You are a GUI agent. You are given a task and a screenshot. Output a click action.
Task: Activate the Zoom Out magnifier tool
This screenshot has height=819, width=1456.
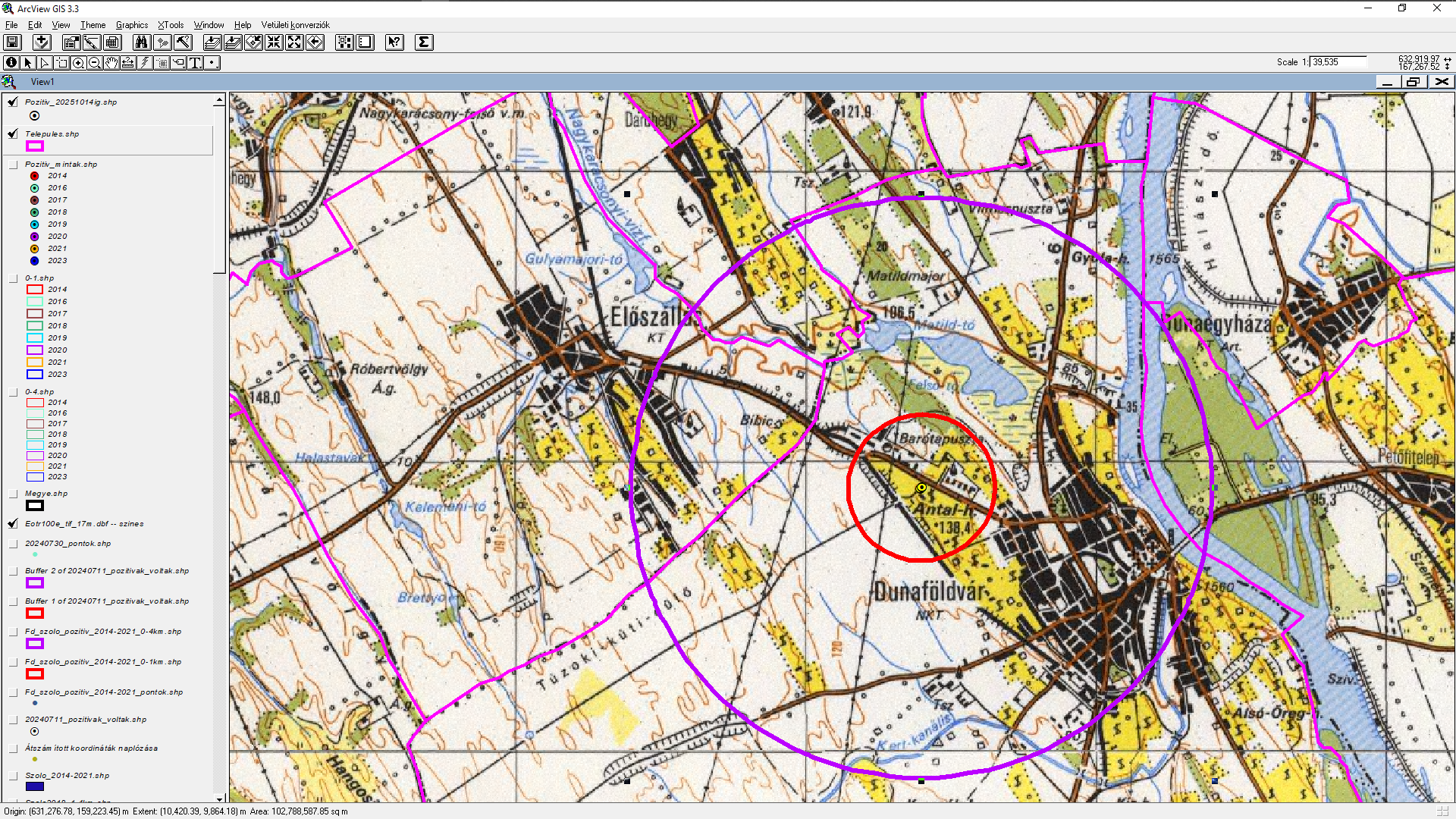pyautogui.click(x=95, y=63)
